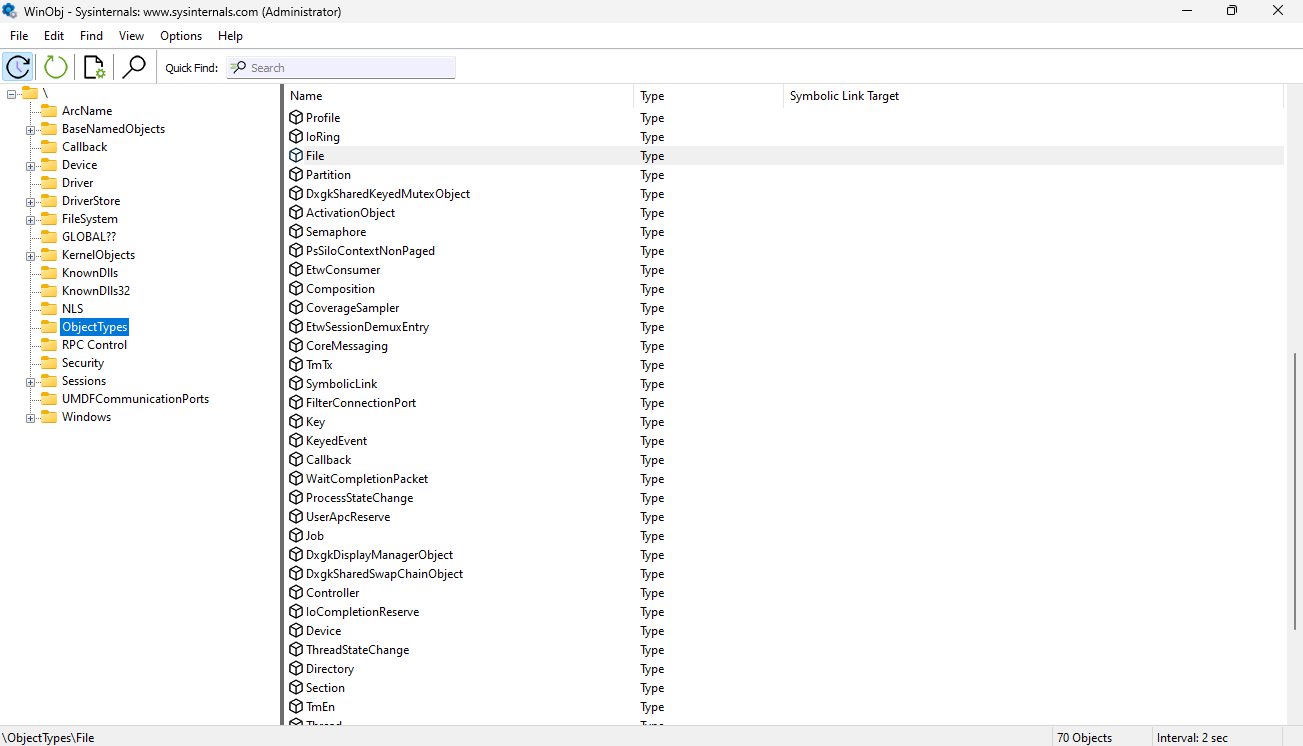Image resolution: width=1303 pixels, height=746 pixels.
Task: Click the green Refresh toolbar icon
Action: point(56,67)
